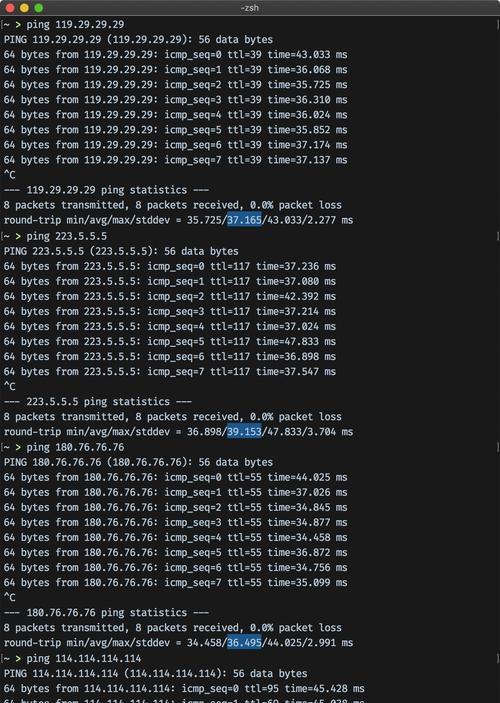
Task: Click the green fullscreen window button
Action: coord(39,8)
